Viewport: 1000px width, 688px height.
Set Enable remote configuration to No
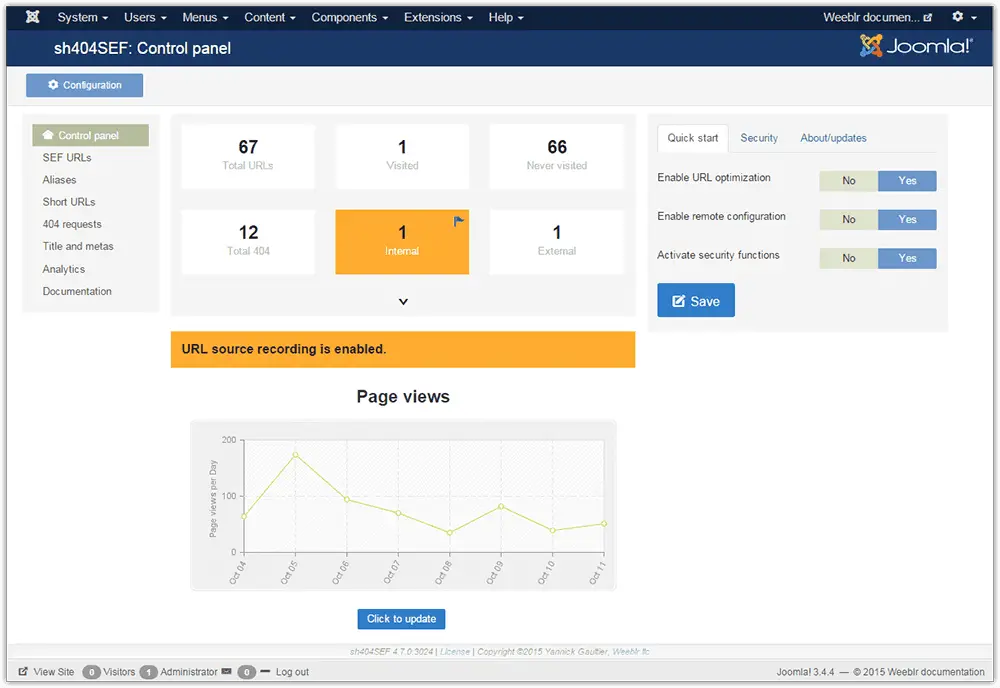(848, 219)
